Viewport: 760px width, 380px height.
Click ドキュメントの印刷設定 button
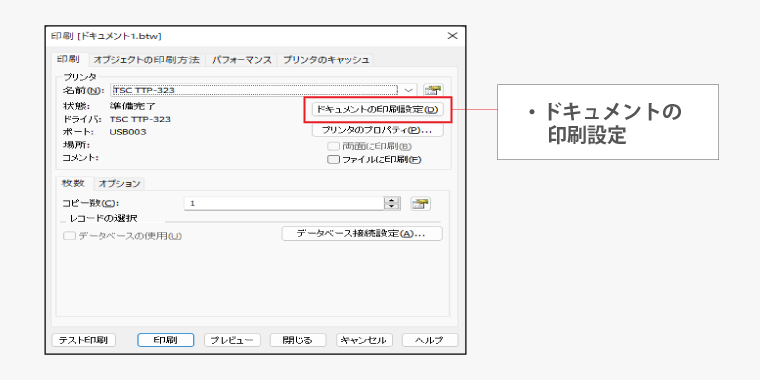(377, 110)
